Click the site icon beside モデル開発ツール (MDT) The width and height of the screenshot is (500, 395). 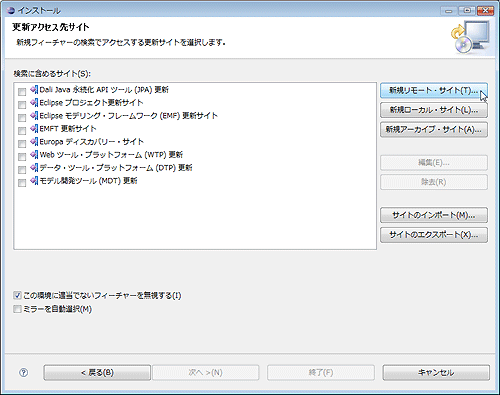(34, 181)
